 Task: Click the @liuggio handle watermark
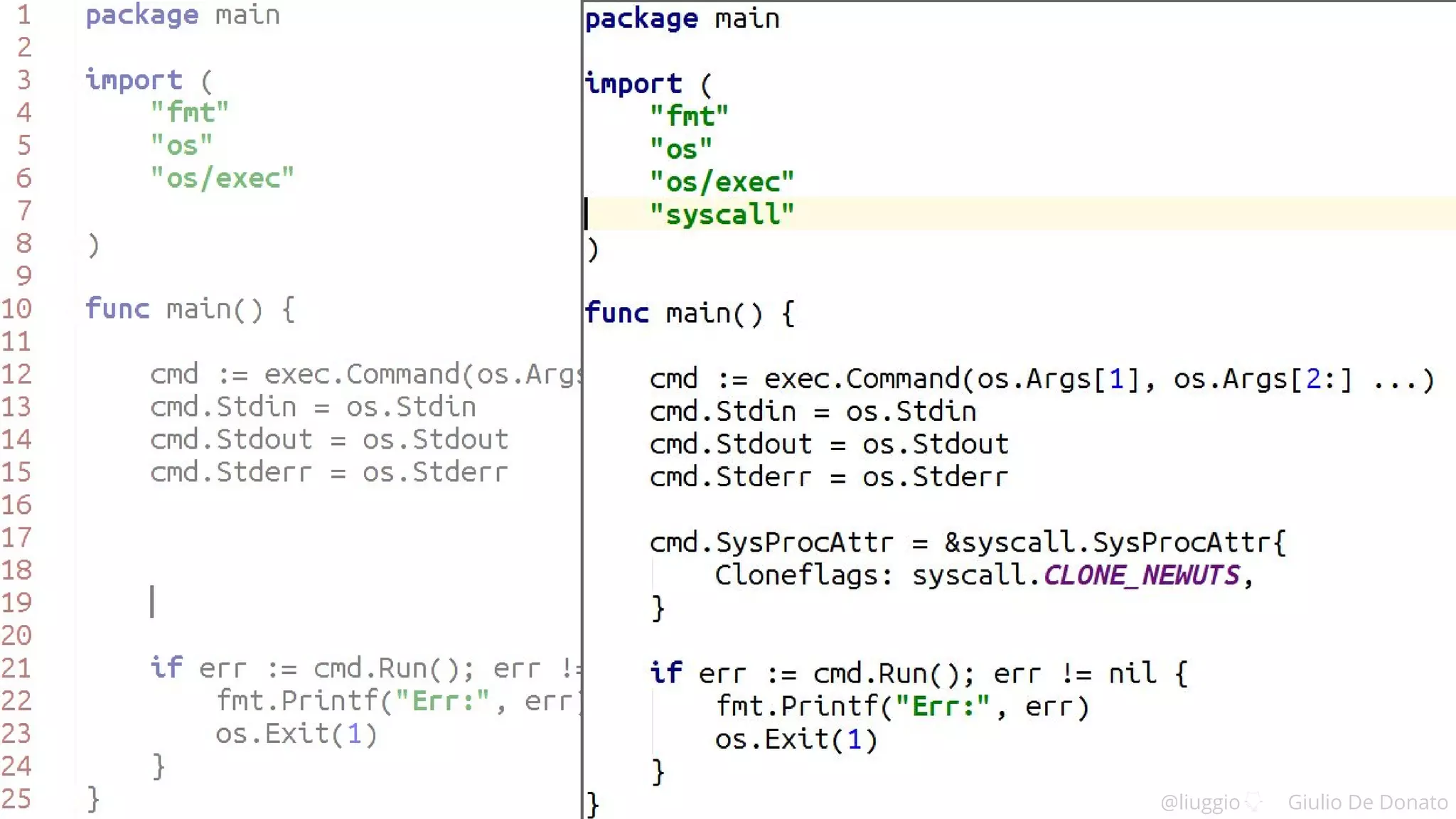(1199, 803)
